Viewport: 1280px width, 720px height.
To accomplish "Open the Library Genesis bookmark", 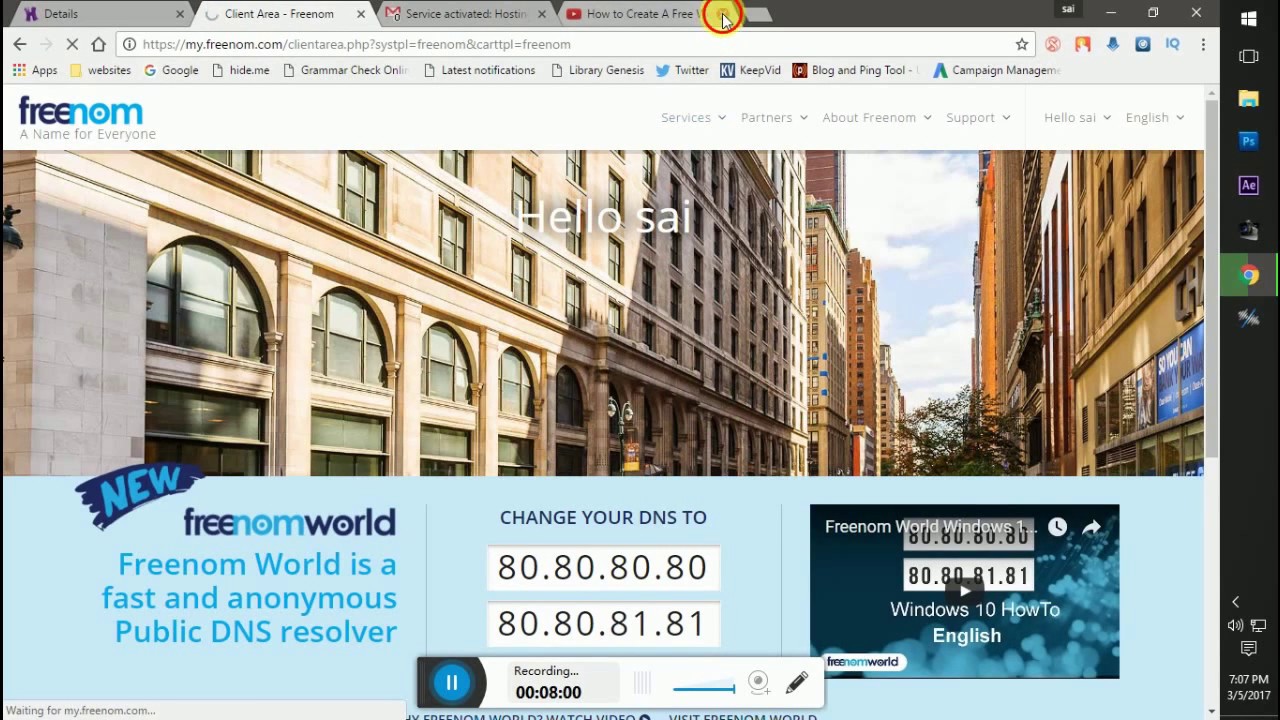I will coord(597,70).
